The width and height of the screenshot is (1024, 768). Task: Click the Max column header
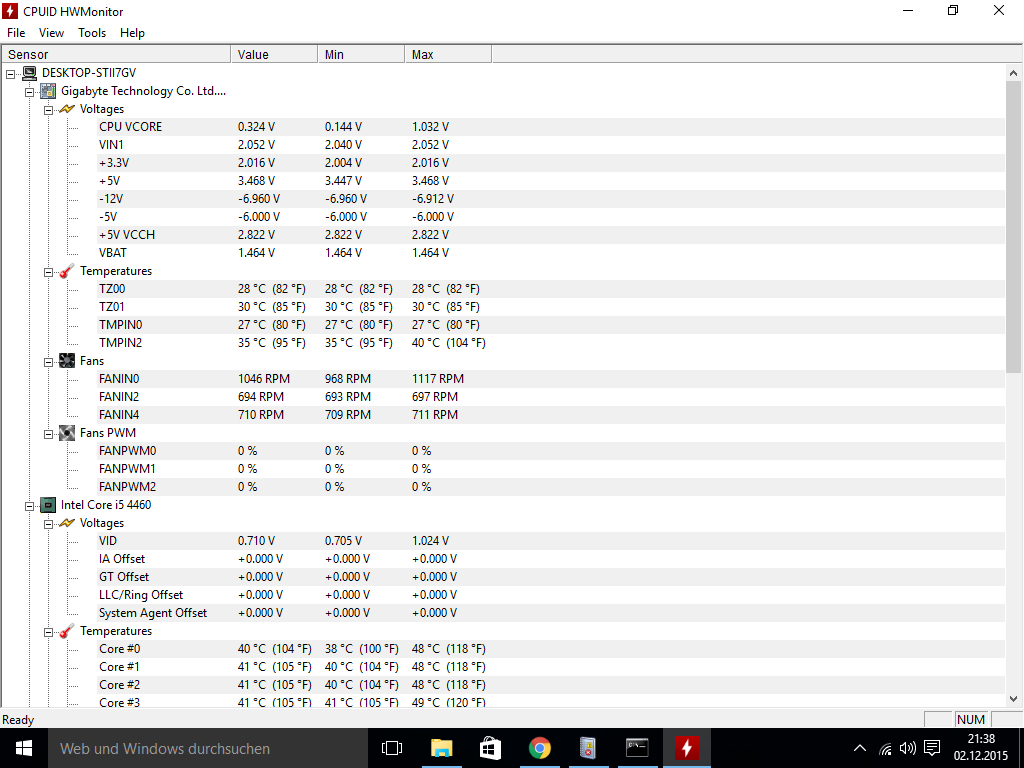click(448, 54)
